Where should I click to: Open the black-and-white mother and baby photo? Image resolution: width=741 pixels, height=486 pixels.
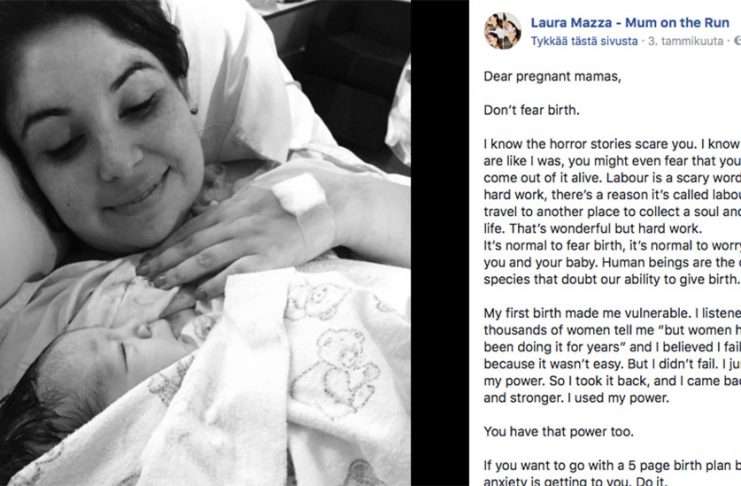[x=205, y=243]
